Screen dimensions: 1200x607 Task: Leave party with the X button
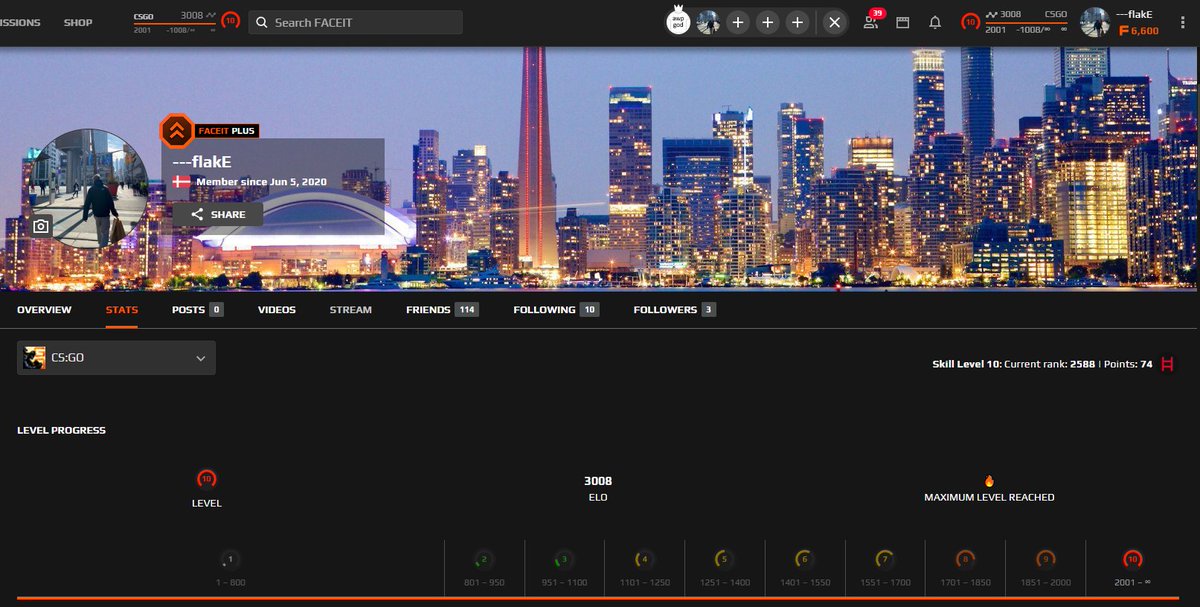[x=835, y=22]
